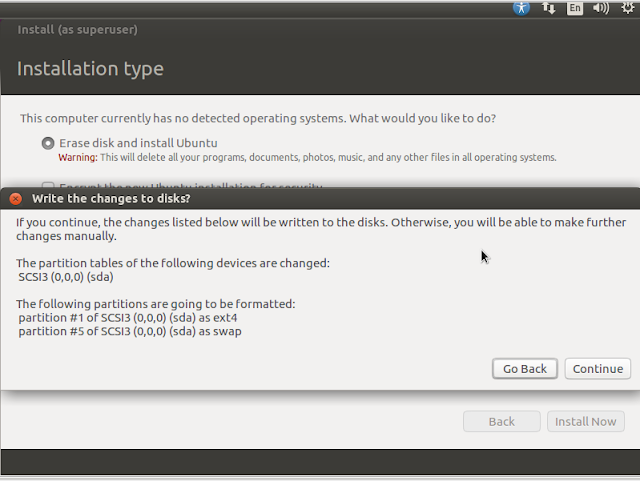Close the Write the changes dialog

[16, 198]
